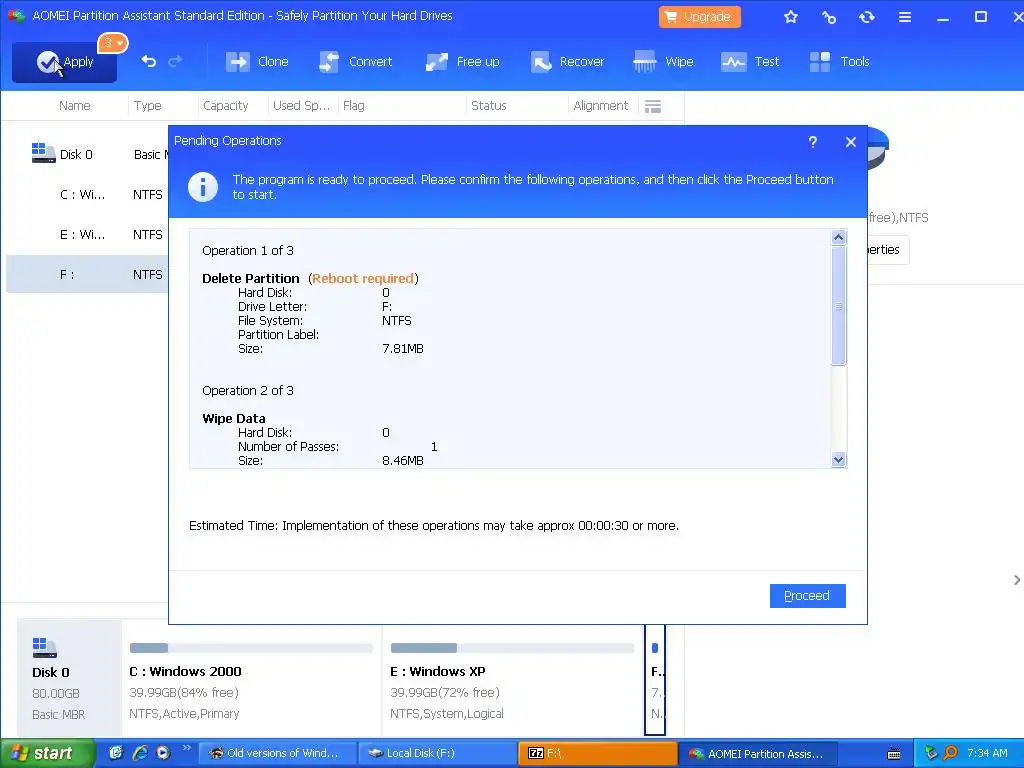This screenshot has width=1024, height=768.
Task: Select the E: partition row
Action: [88, 234]
